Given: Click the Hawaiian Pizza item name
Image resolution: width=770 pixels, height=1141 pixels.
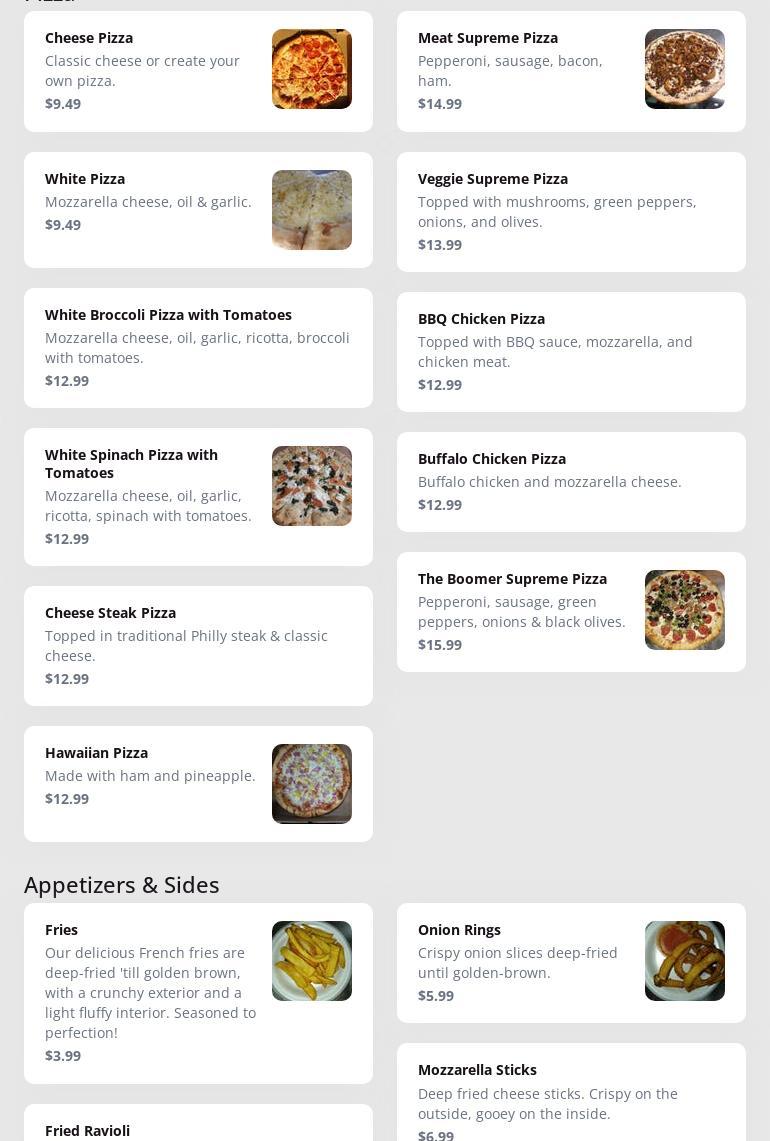Looking at the screenshot, I should pyautogui.click(x=96, y=753).
